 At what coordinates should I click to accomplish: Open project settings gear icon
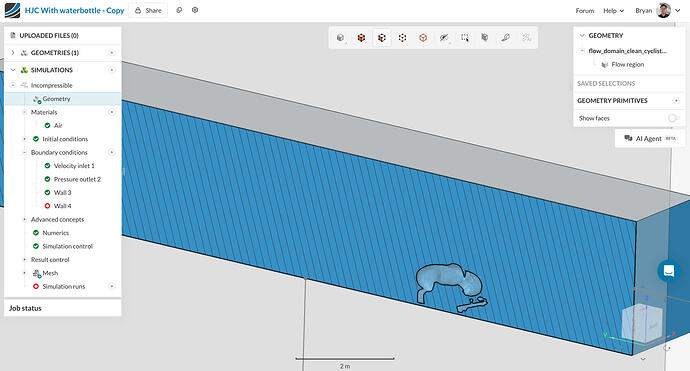[x=195, y=10]
